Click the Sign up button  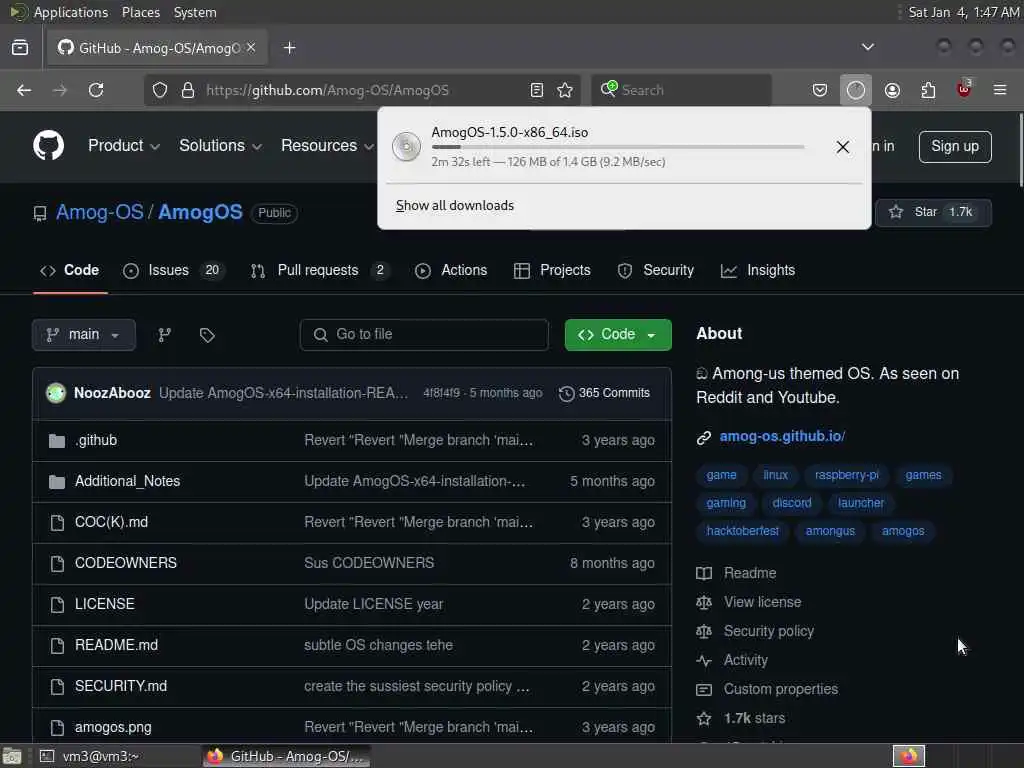pos(955,146)
